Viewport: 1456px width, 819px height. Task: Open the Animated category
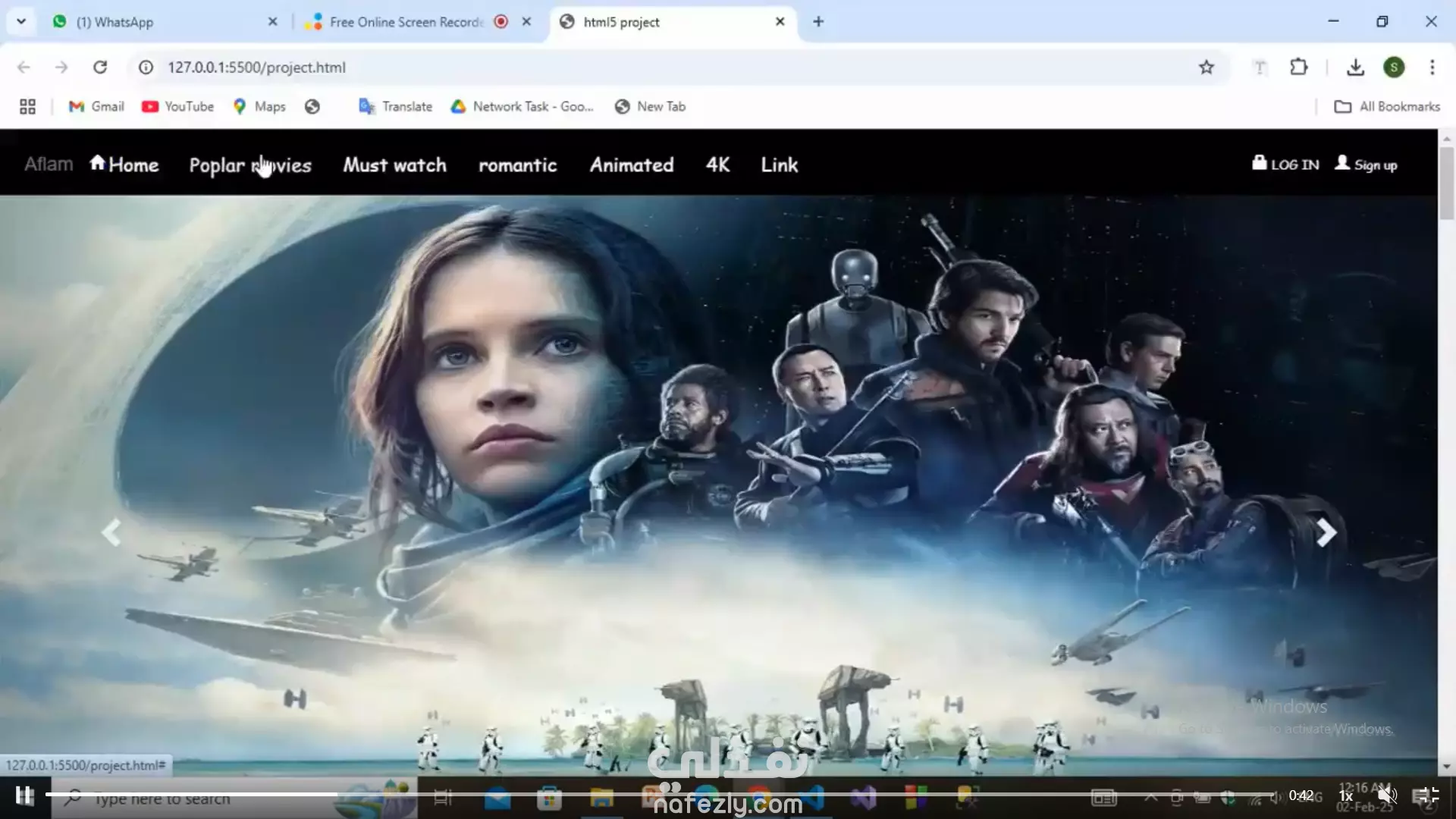click(x=632, y=165)
